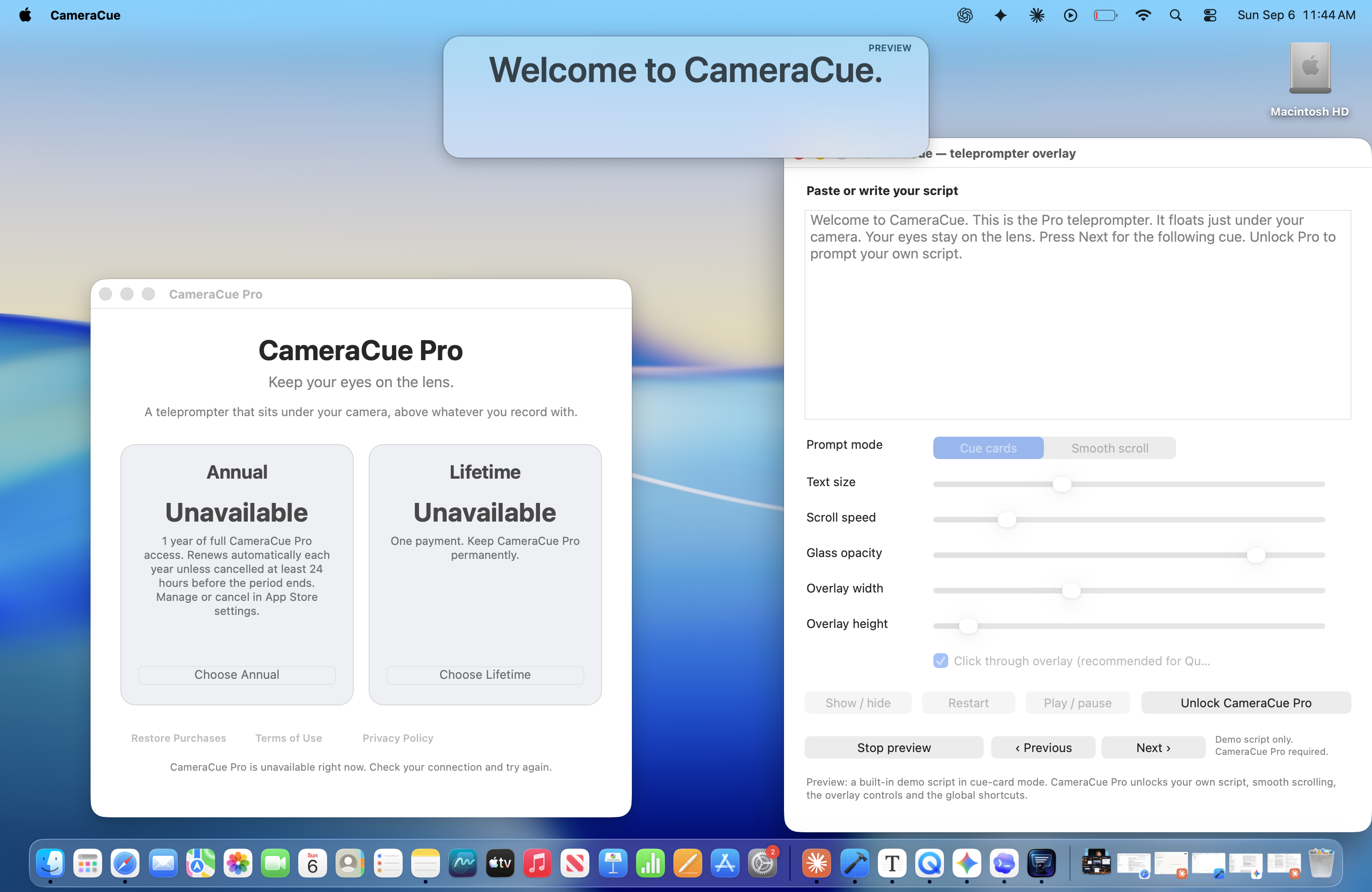This screenshot has height=892, width=1372.
Task: Toggle Click through overlay checkbox
Action: click(x=940, y=661)
